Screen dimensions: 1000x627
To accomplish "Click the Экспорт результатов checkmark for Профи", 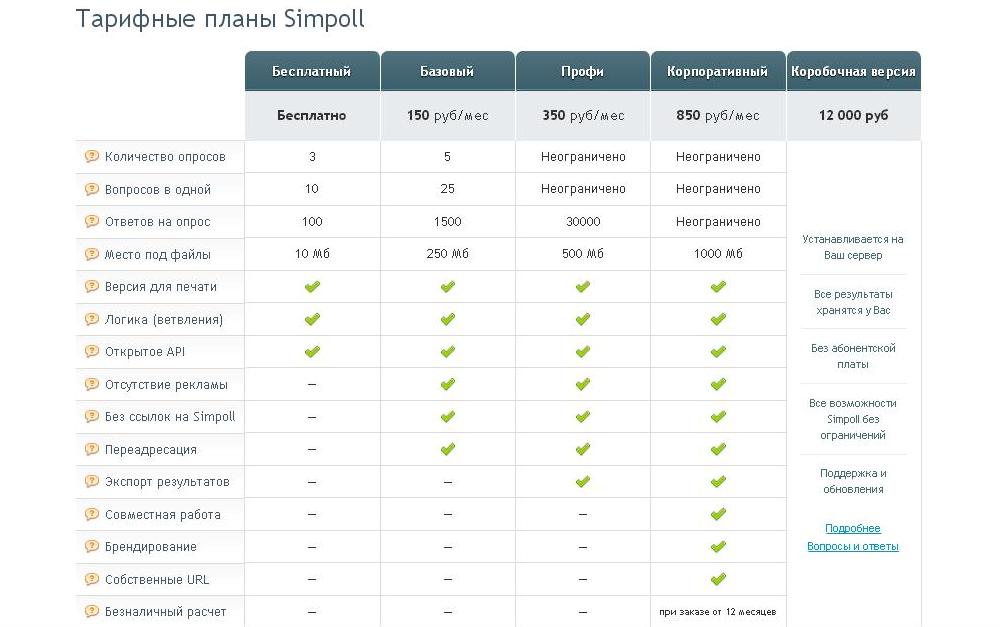I will pyautogui.click(x=582, y=482).
